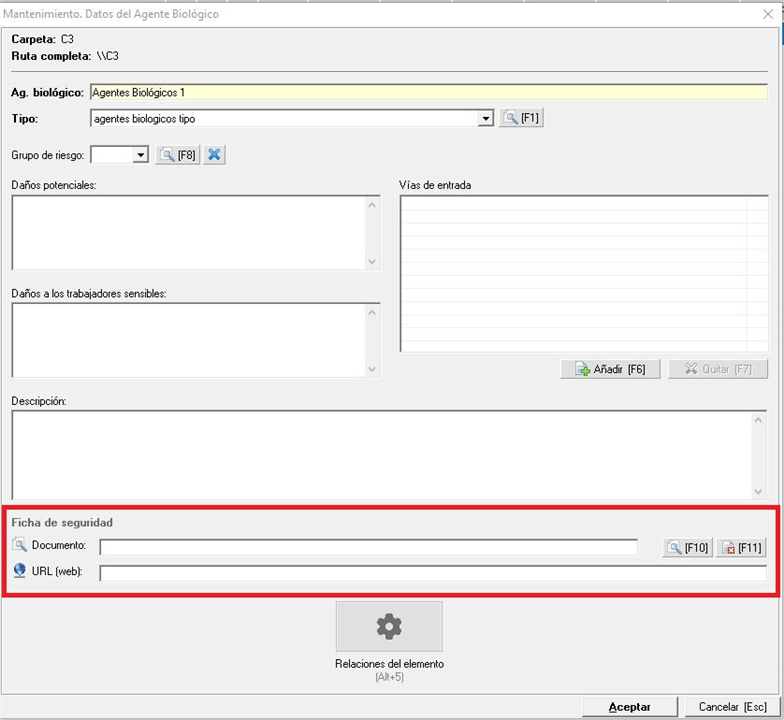Click the Quitar [F7] button

[718, 369]
